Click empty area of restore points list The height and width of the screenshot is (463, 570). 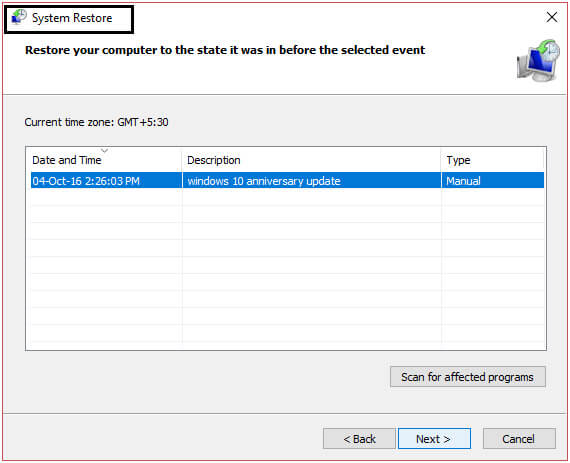tap(287, 265)
